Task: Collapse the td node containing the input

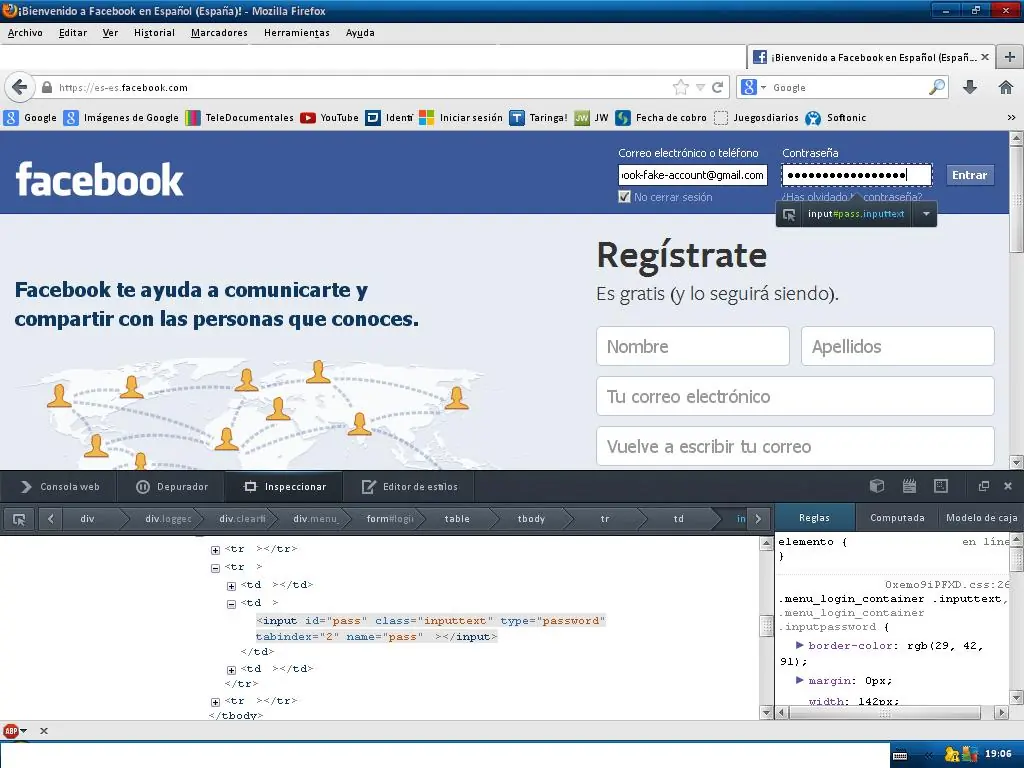Action: [231, 604]
